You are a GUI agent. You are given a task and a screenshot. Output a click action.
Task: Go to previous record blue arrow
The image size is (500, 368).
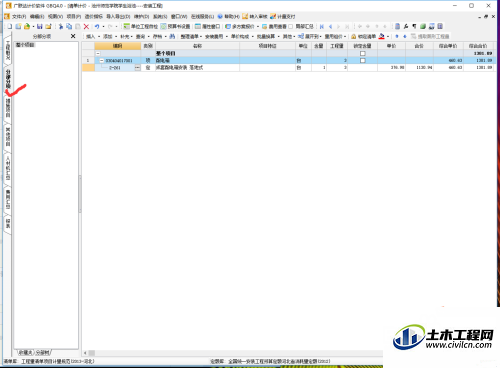coord(330,26)
